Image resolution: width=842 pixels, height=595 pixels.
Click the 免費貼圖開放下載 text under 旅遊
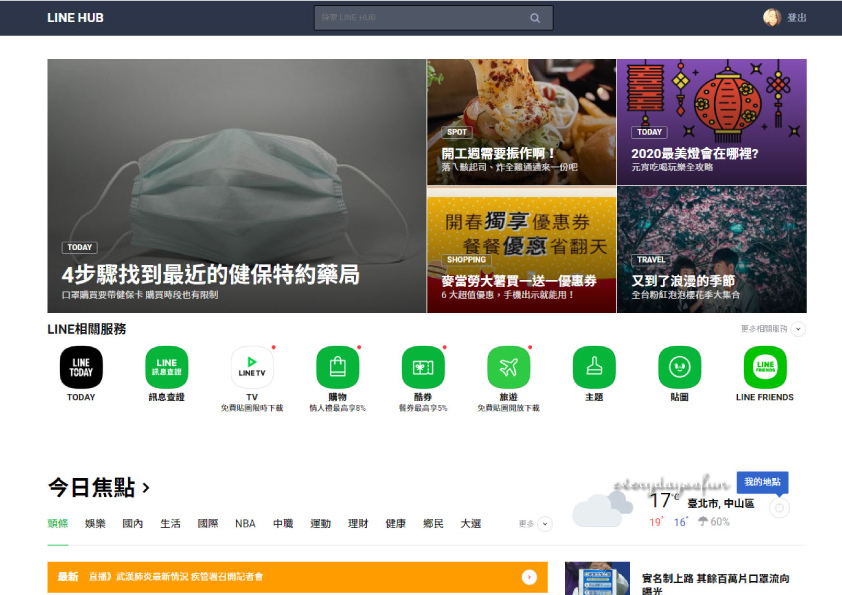509,408
